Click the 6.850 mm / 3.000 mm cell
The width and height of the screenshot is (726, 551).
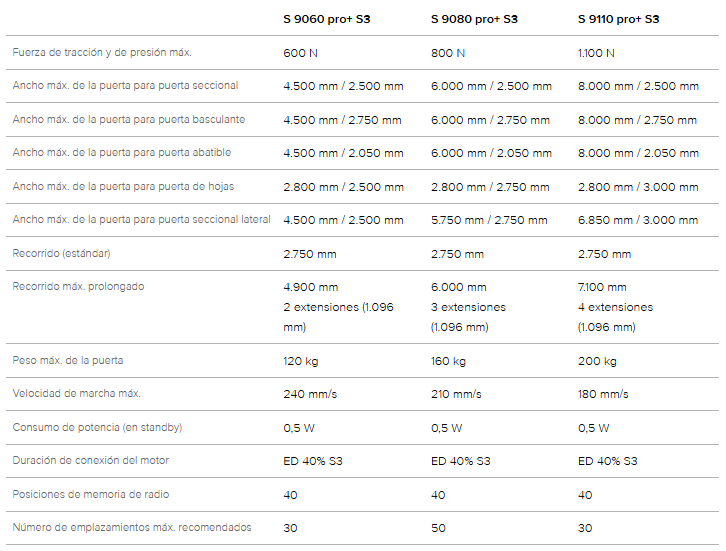point(638,220)
